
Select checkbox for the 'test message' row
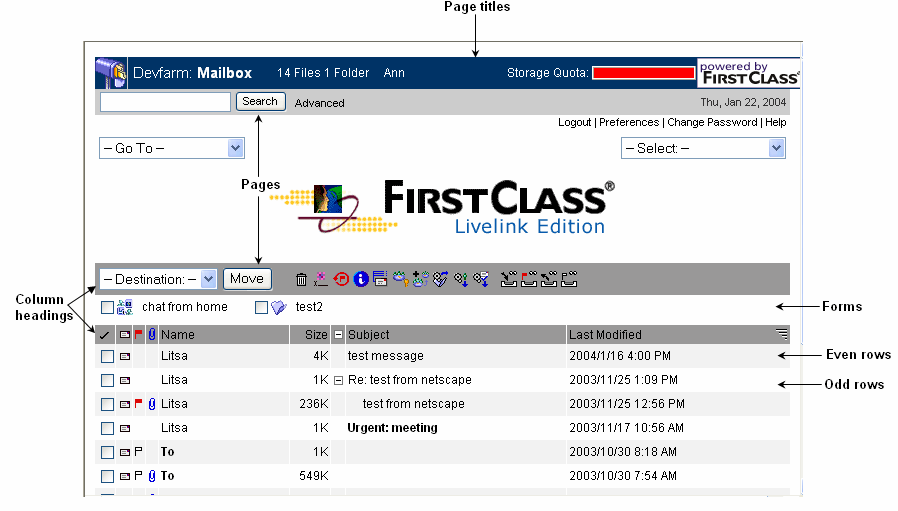(x=107, y=356)
